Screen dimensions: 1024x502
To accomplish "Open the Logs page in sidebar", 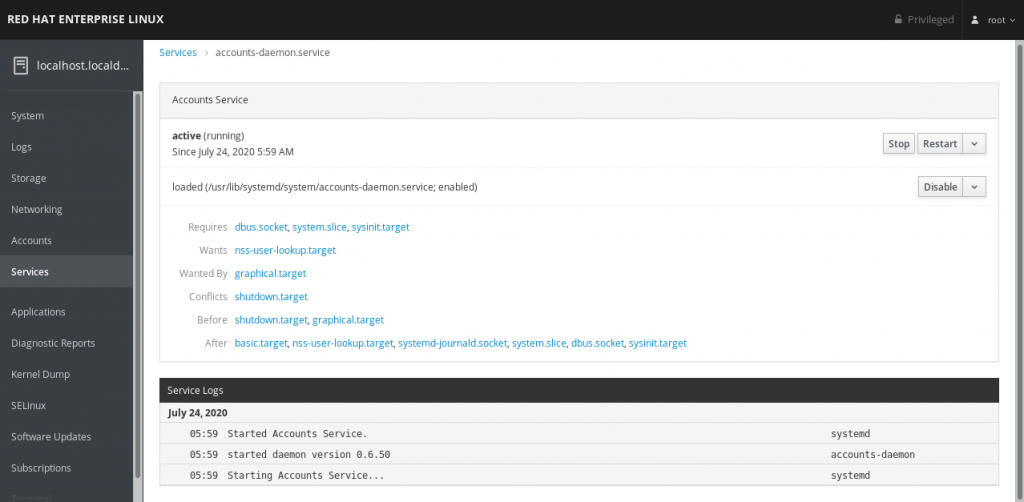I will tap(21, 147).
